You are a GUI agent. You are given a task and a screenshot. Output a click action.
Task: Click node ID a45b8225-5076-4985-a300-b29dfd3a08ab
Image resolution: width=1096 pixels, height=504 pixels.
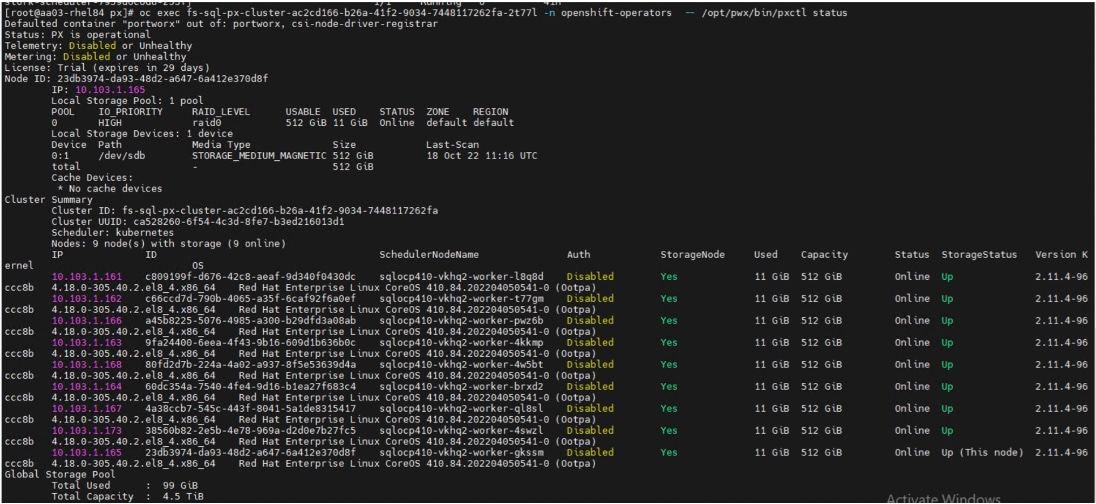[x=250, y=320]
